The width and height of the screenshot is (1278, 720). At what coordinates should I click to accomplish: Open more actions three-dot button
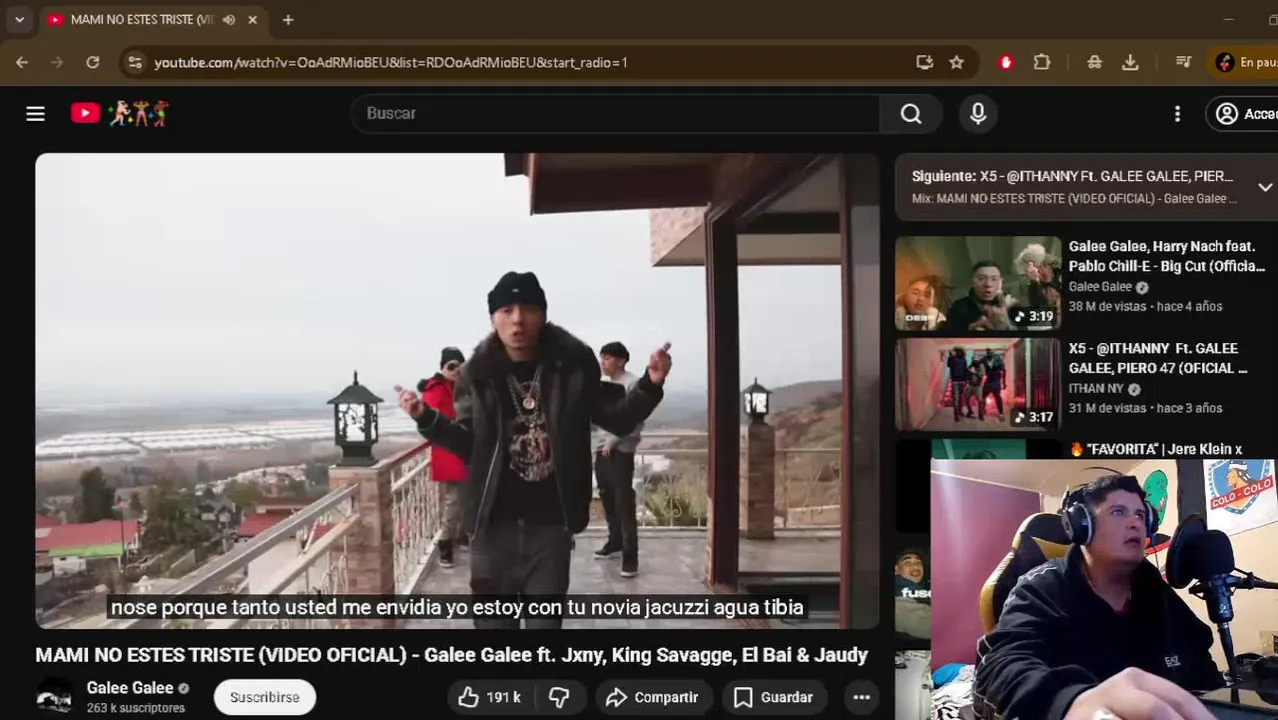click(861, 697)
